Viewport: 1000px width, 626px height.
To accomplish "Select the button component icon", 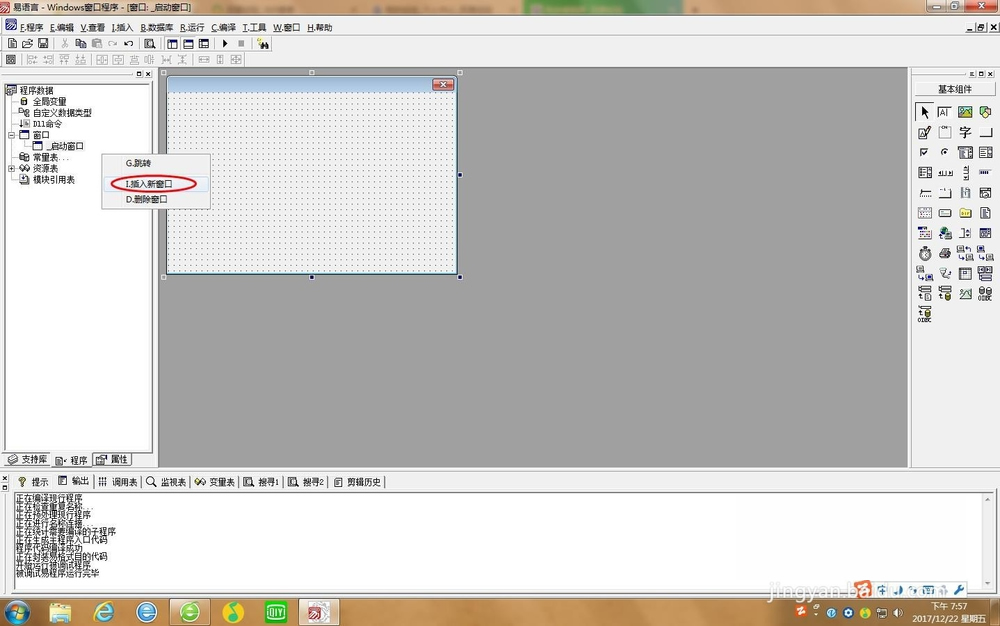I will (x=985, y=133).
